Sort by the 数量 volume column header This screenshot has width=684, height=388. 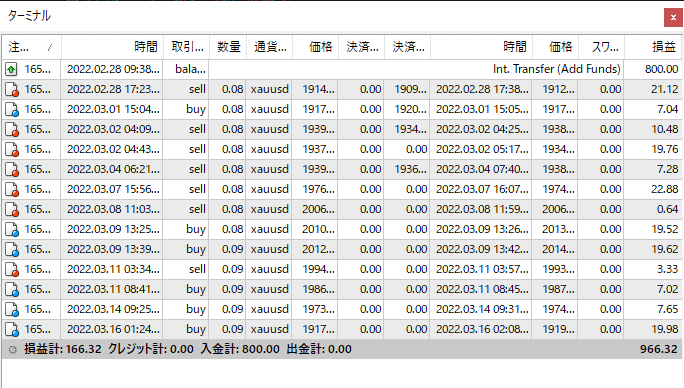[x=228, y=47]
